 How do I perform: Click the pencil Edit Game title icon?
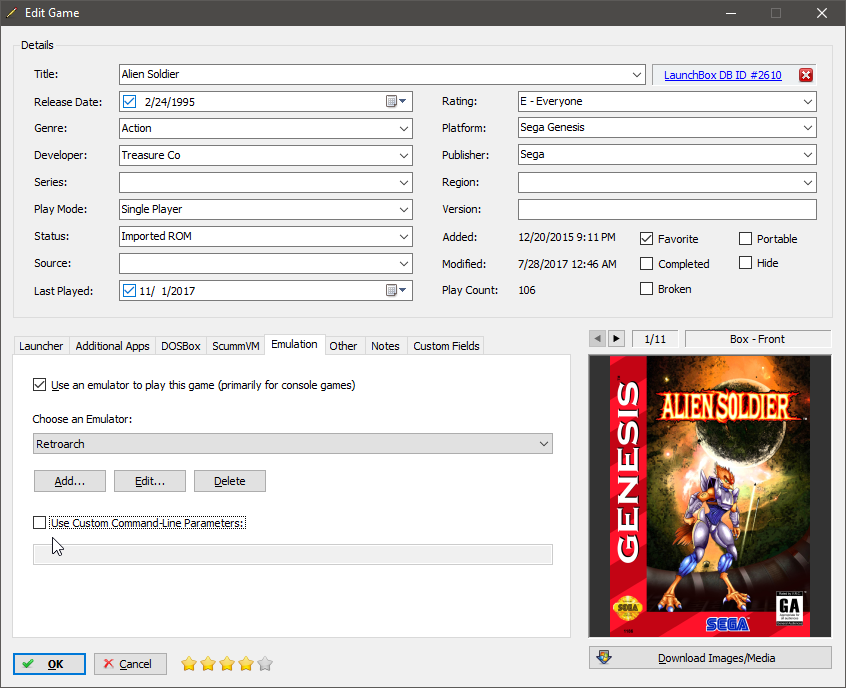(11, 12)
